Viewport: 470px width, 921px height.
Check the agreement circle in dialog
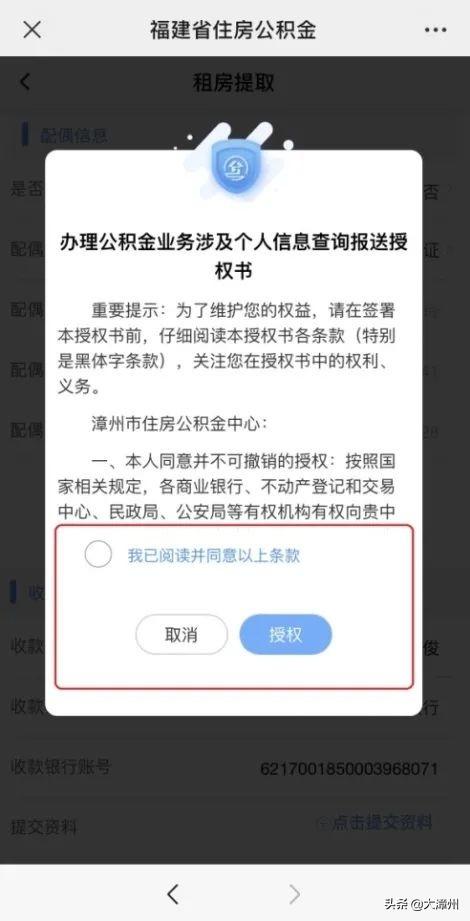[x=98, y=554]
